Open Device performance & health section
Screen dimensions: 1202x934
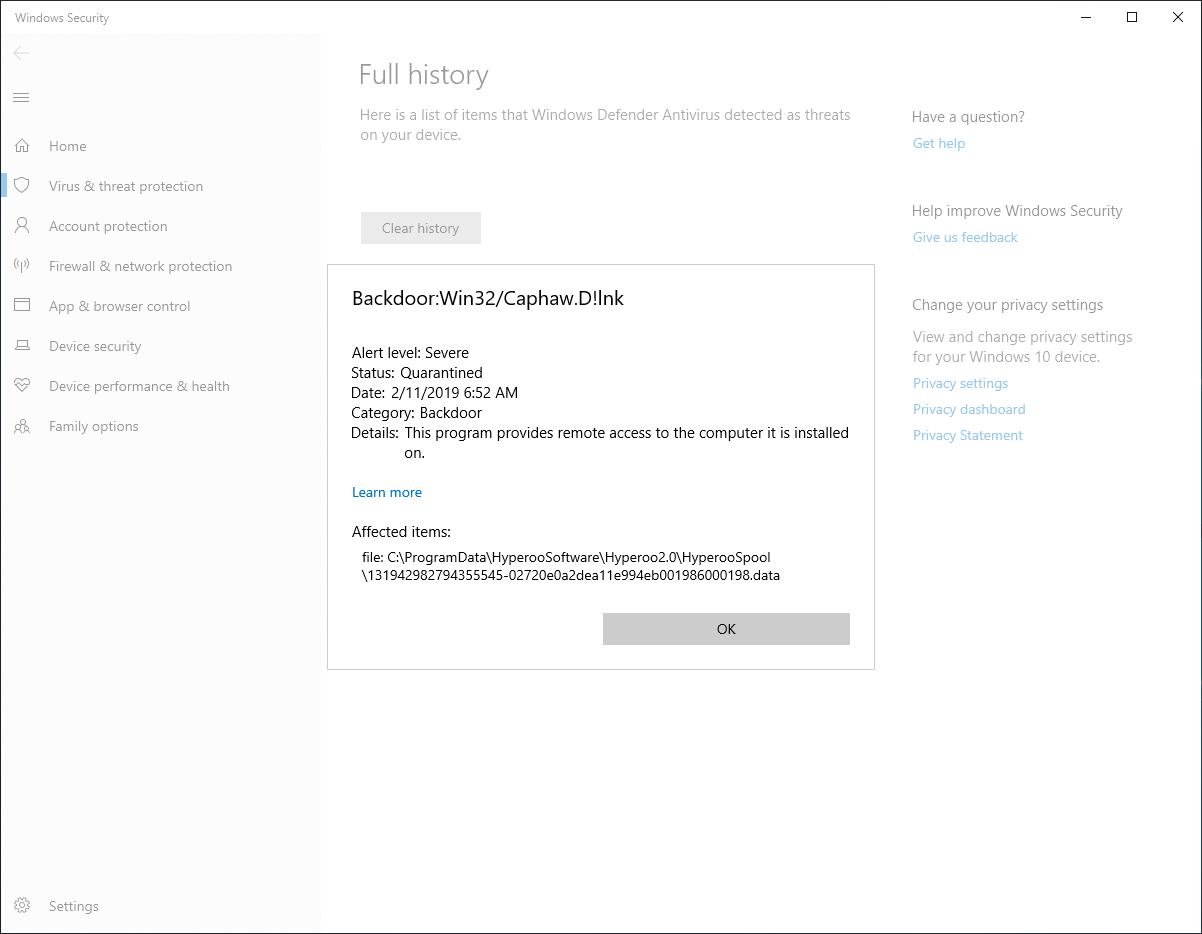point(139,386)
